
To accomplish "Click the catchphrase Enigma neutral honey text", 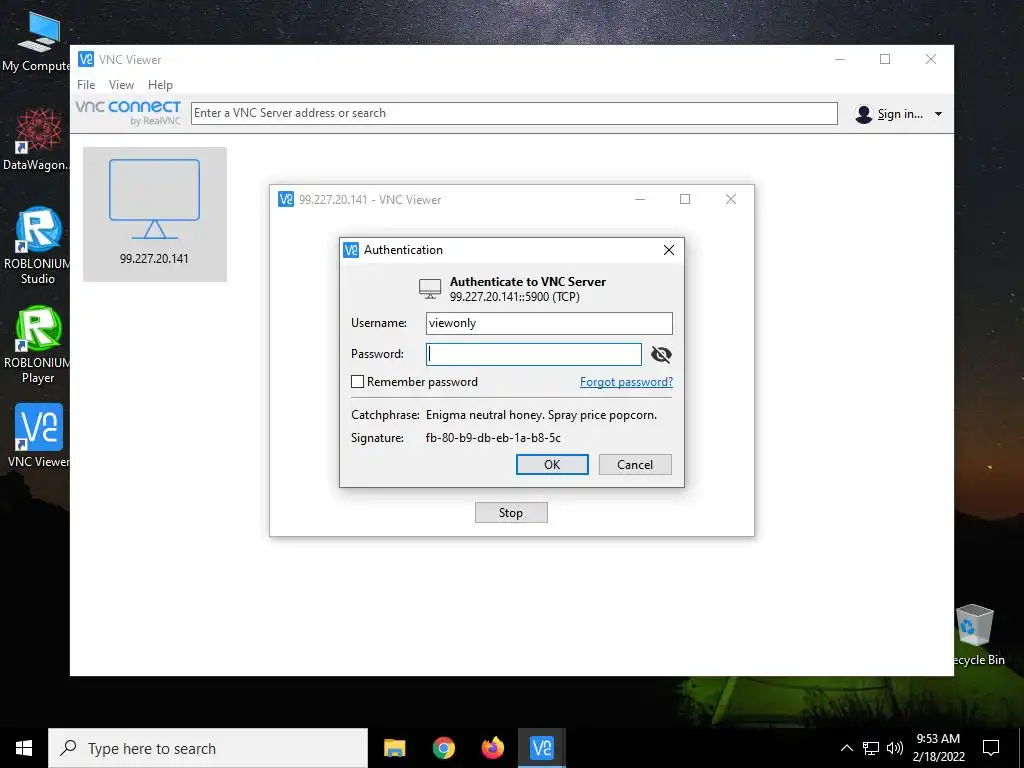I will pos(541,415).
